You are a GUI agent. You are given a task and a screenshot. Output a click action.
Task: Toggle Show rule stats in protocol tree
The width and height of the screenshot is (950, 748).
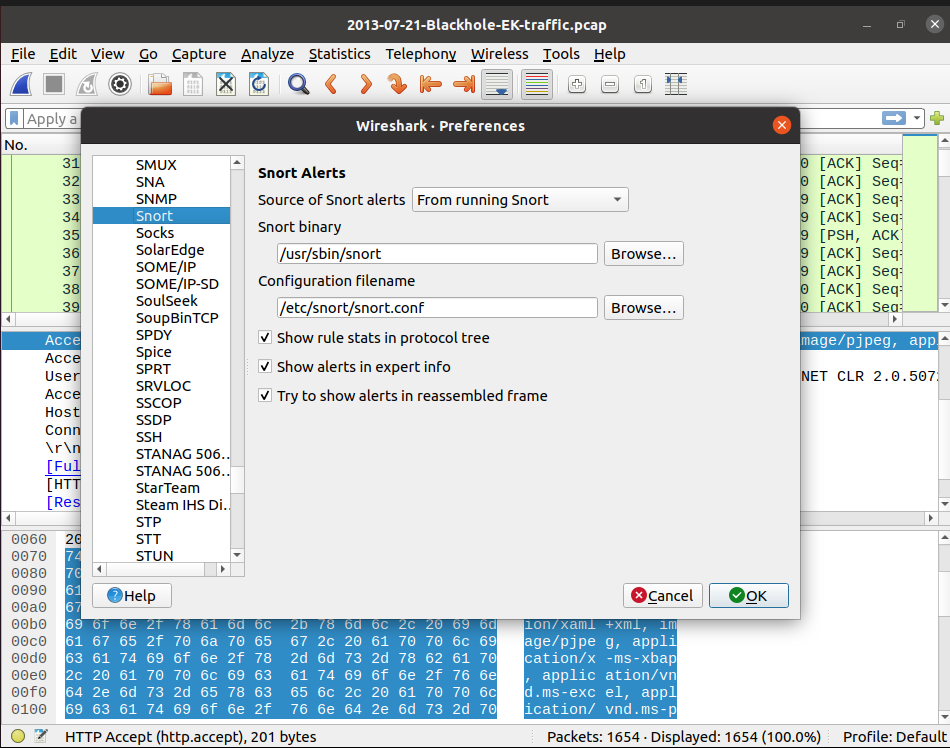[265, 337]
